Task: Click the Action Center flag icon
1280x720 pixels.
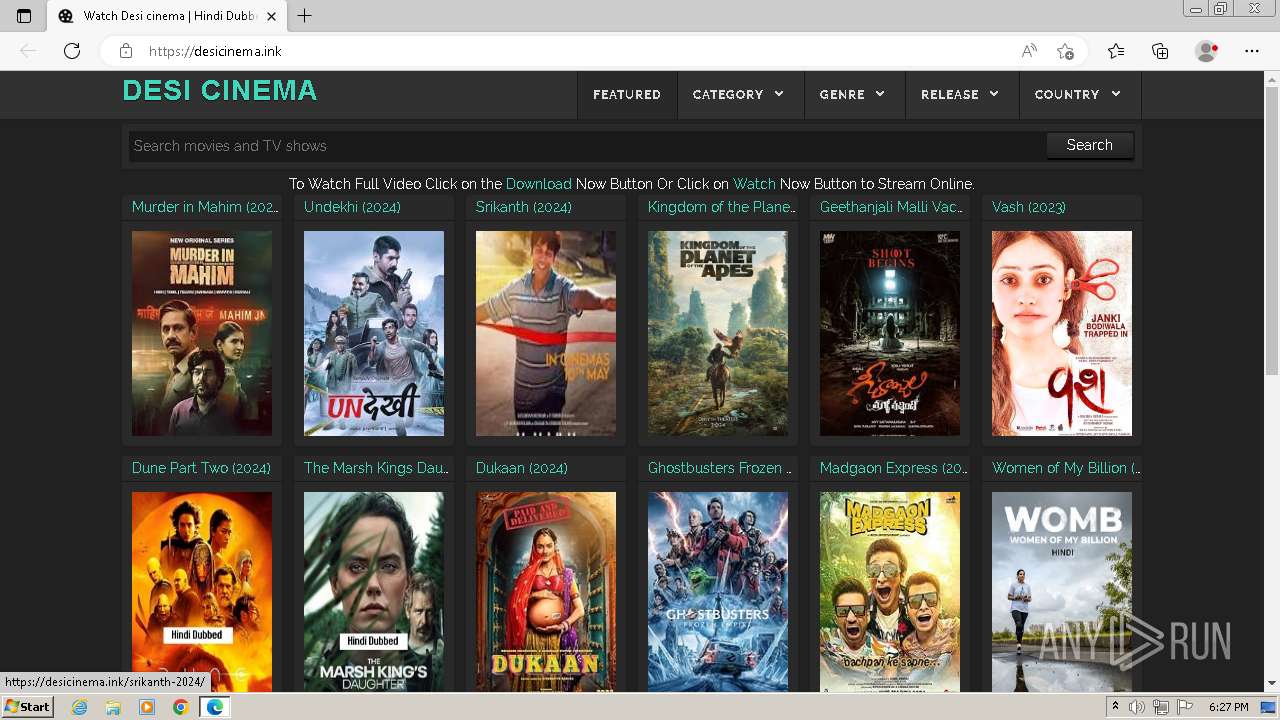Action: (x=1184, y=707)
